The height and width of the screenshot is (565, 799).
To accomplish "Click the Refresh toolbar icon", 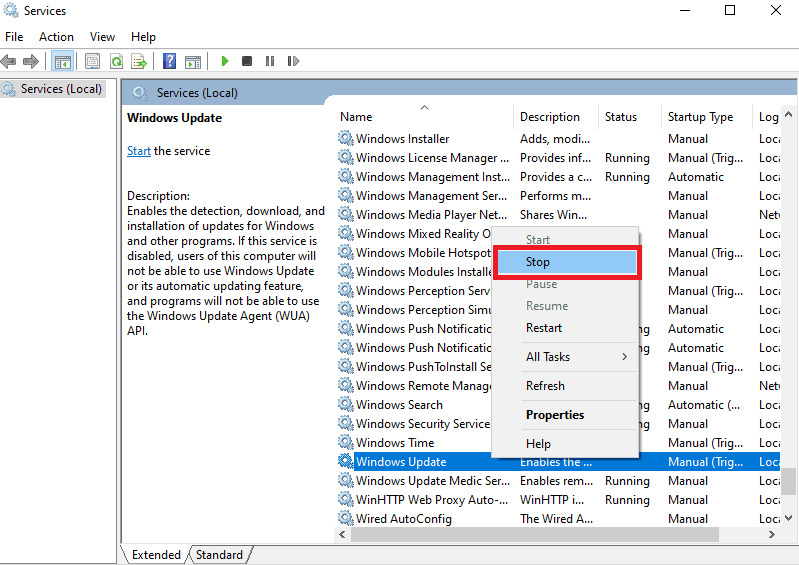I will click(x=117, y=62).
